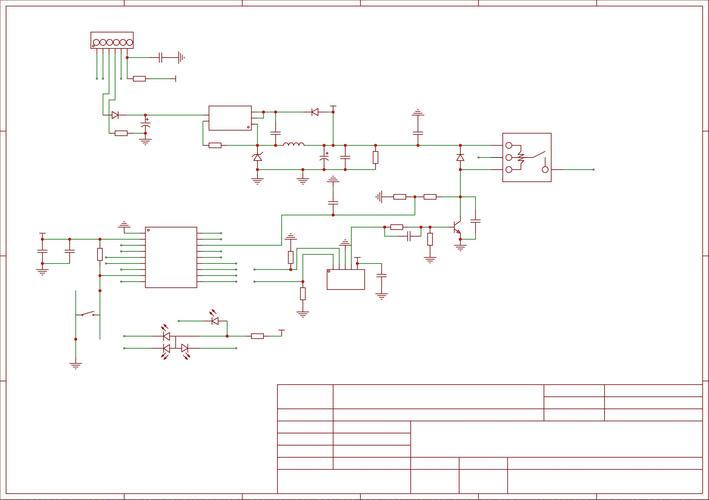The width and height of the screenshot is (709, 500).
Task: Select the NPN transistor symbol
Action: 457,230
